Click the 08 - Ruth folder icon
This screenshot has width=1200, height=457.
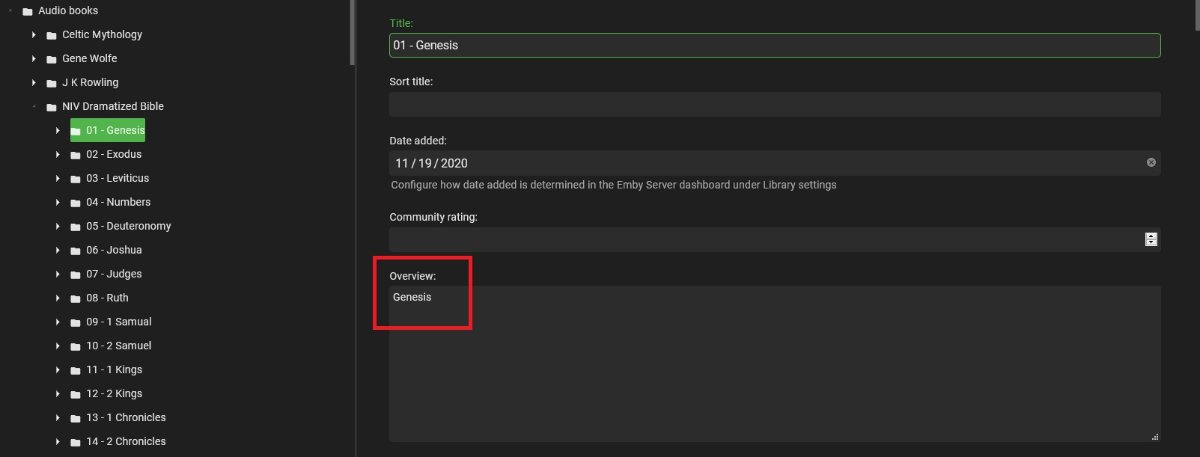click(76, 298)
